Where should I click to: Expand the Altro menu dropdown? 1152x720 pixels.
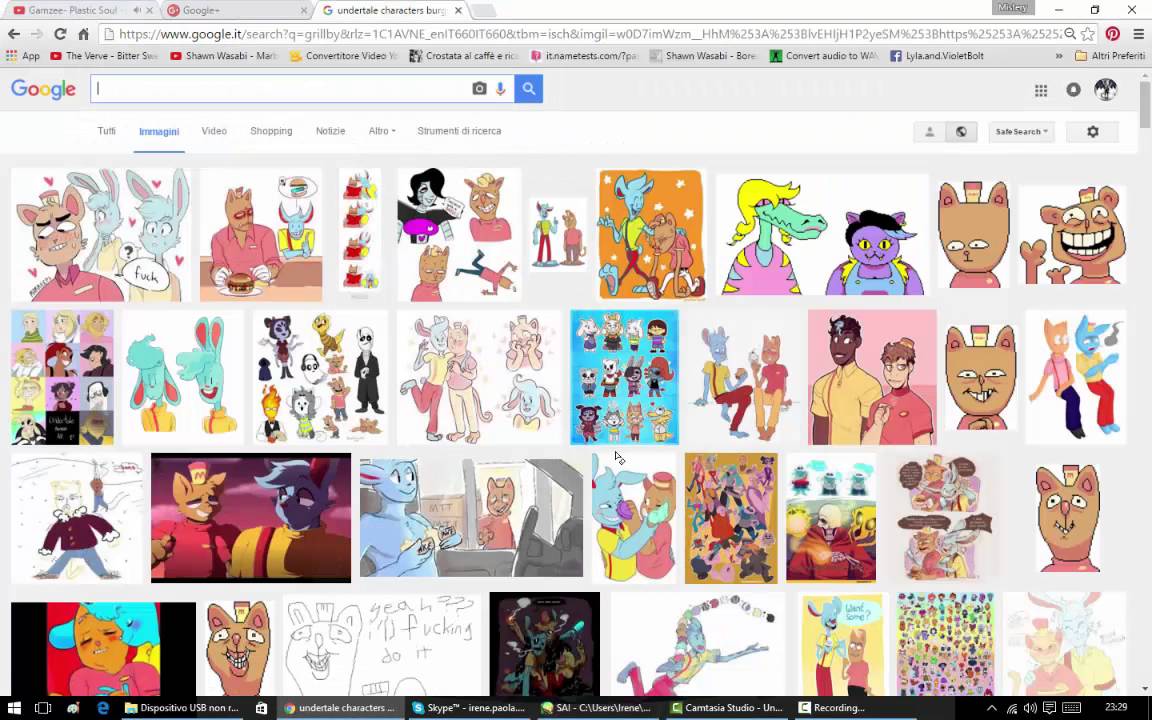tap(382, 131)
